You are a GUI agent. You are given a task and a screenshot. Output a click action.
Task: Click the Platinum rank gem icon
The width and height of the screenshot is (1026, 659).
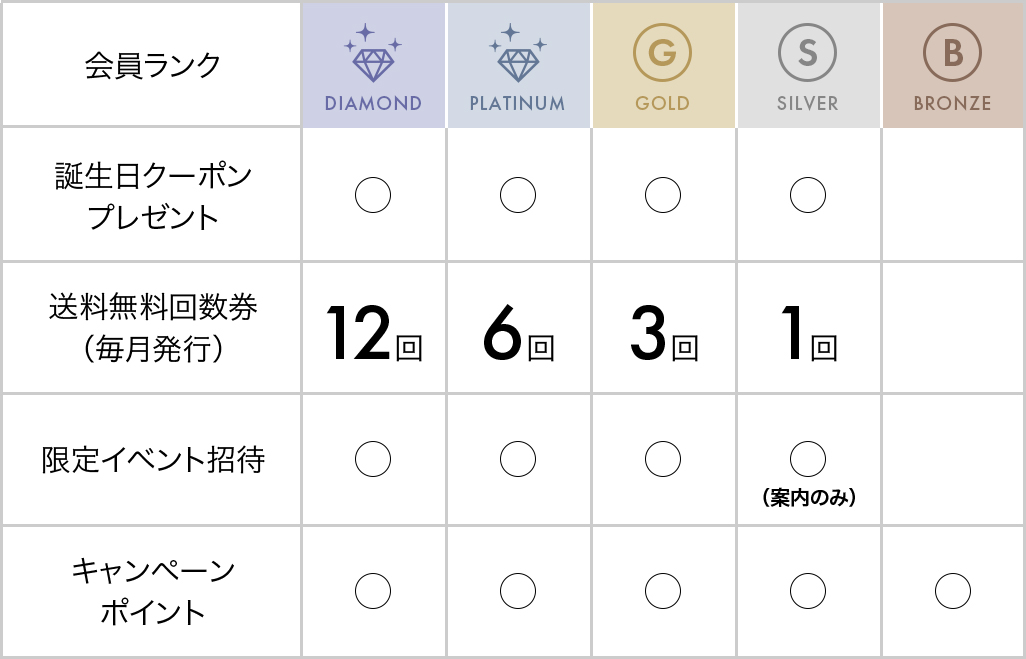click(517, 60)
